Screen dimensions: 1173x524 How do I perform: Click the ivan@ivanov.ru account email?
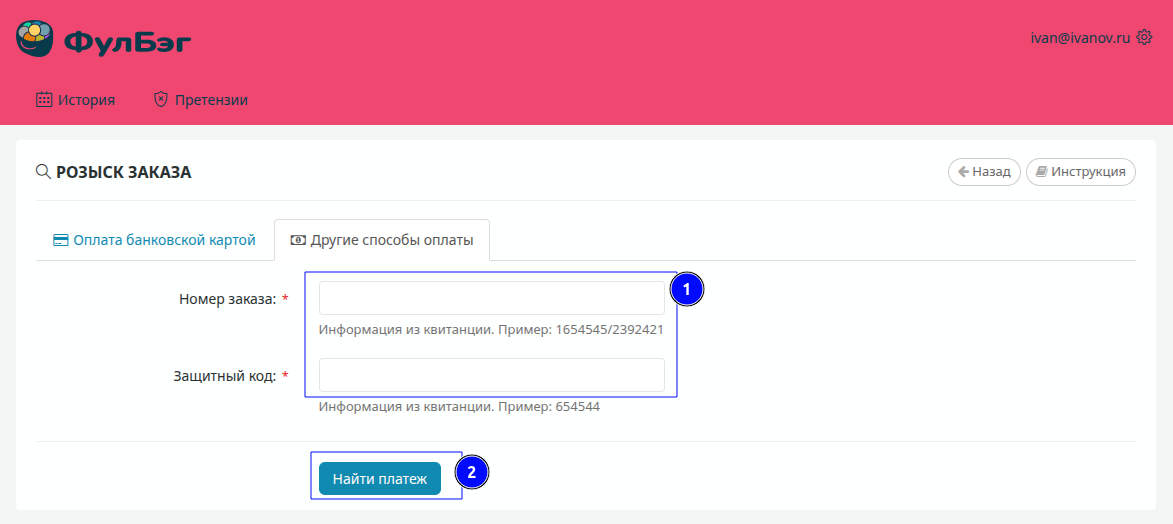click(x=1080, y=37)
